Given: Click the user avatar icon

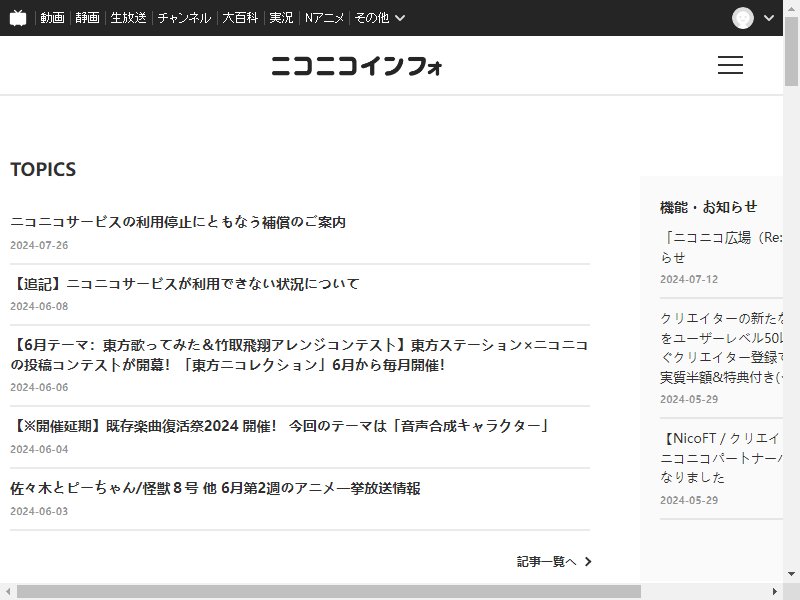Looking at the screenshot, I should 742,18.
